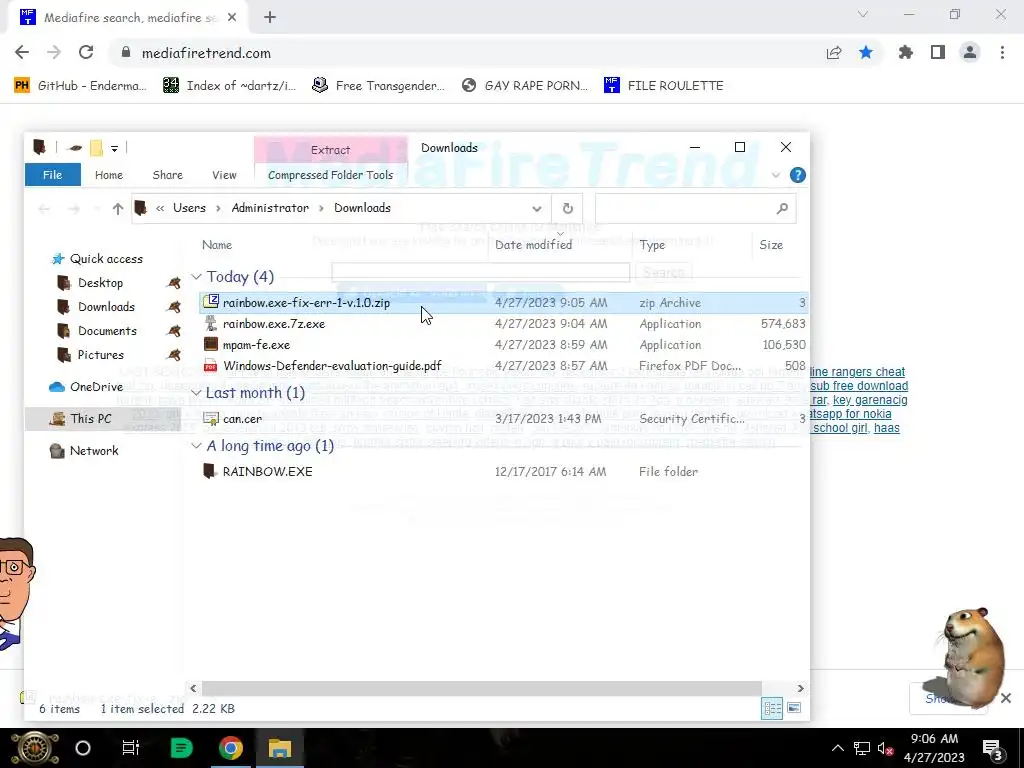Open File Explorer taskbar icon

[x=280, y=748]
